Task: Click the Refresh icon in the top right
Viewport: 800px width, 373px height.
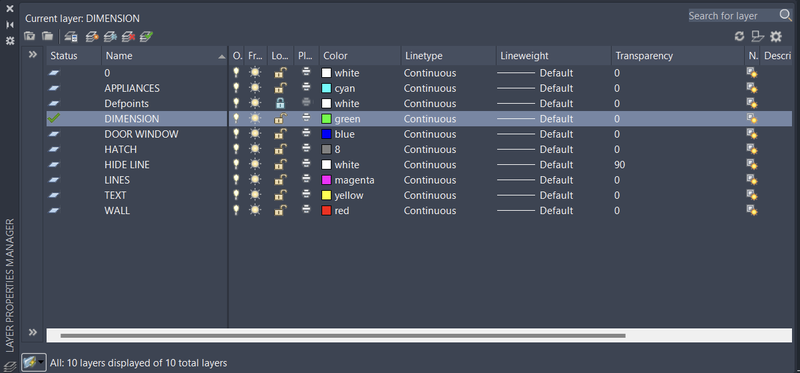Action: [x=739, y=36]
